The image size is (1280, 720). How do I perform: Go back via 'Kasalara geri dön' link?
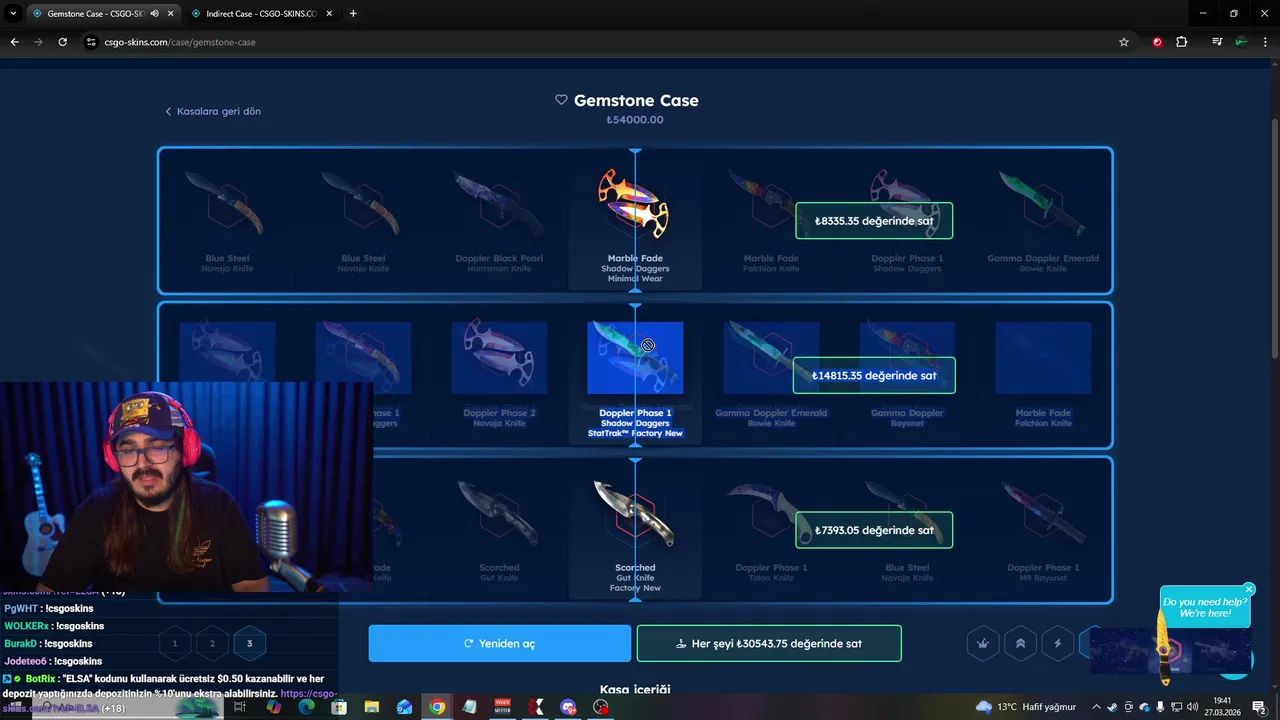click(x=213, y=111)
